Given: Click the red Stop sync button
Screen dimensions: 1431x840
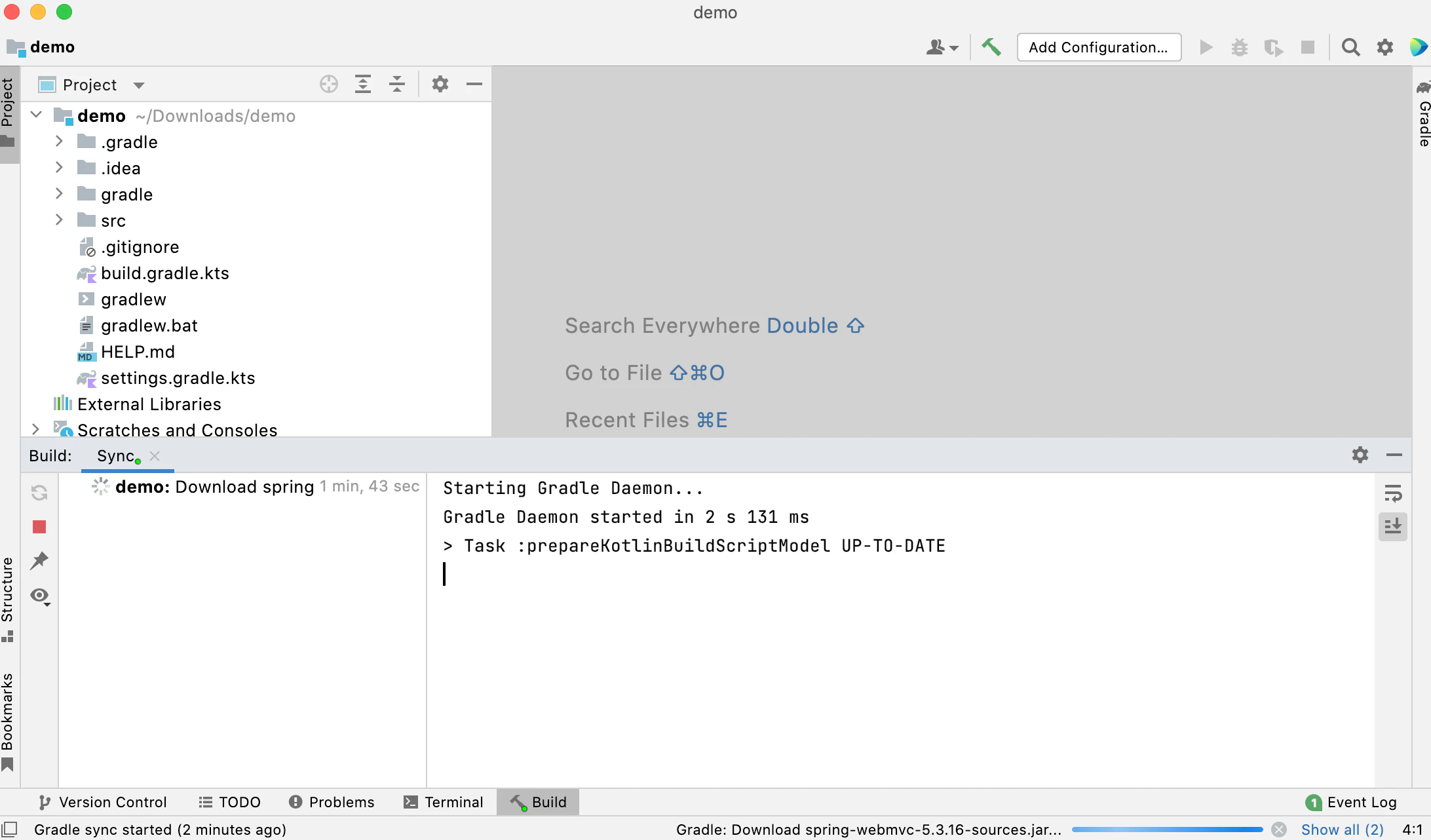Looking at the screenshot, I should [x=39, y=527].
